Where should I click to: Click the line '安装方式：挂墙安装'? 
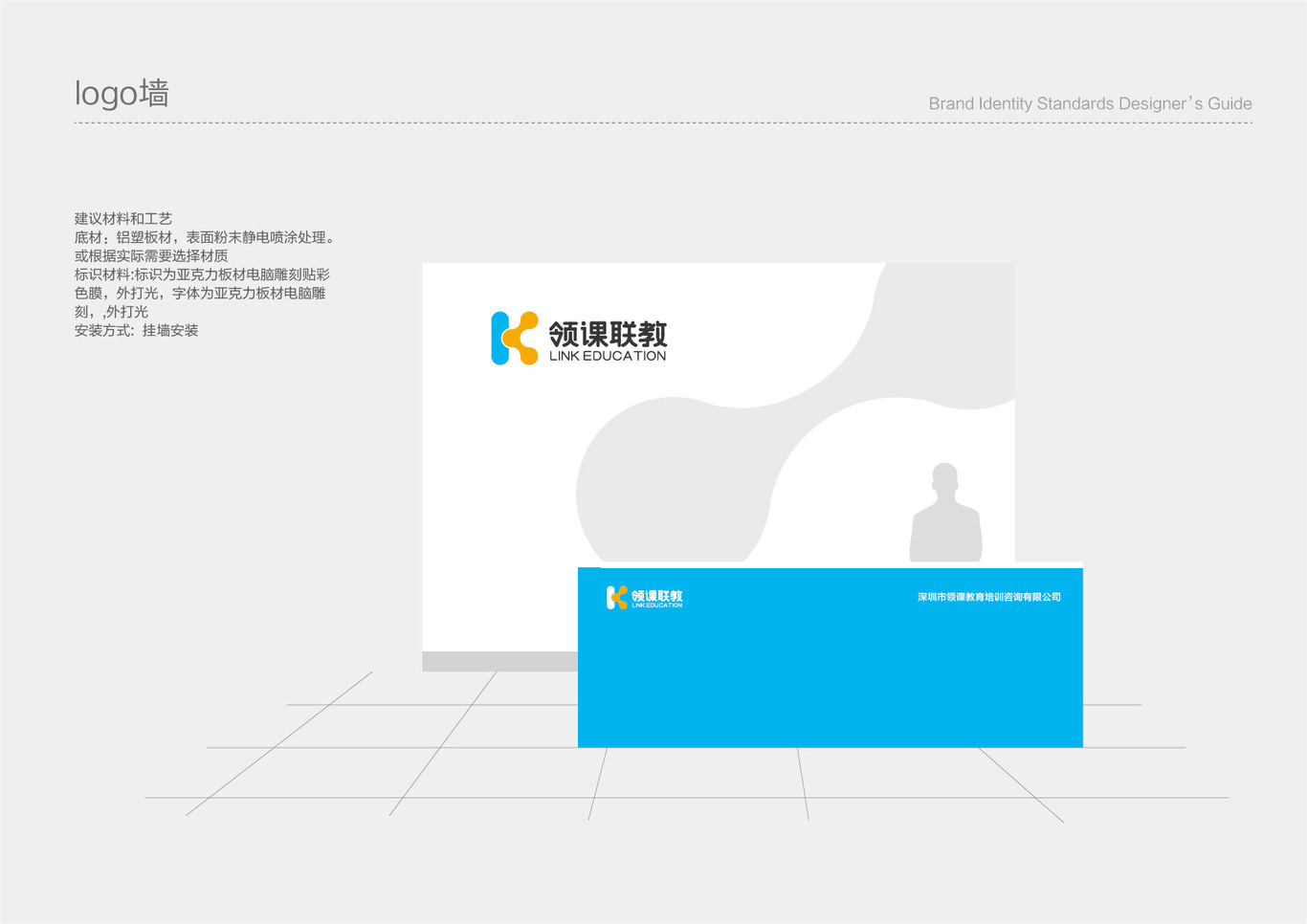(137, 330)
